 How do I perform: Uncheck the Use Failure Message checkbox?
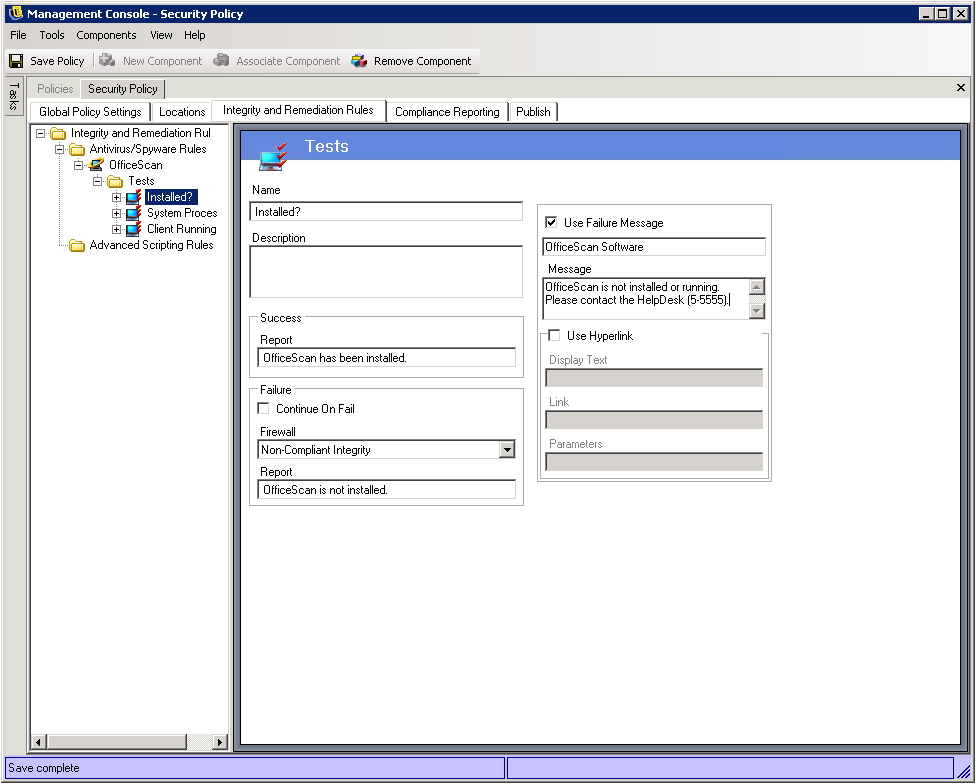(551, 222)
